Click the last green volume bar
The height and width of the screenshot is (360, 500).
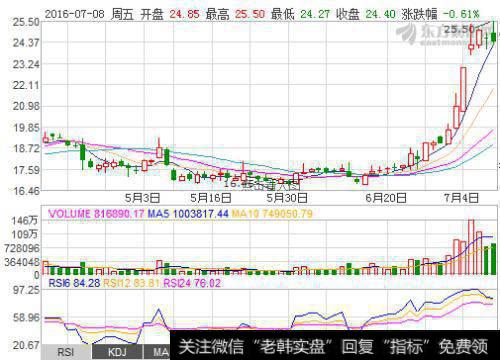[493, 259]
